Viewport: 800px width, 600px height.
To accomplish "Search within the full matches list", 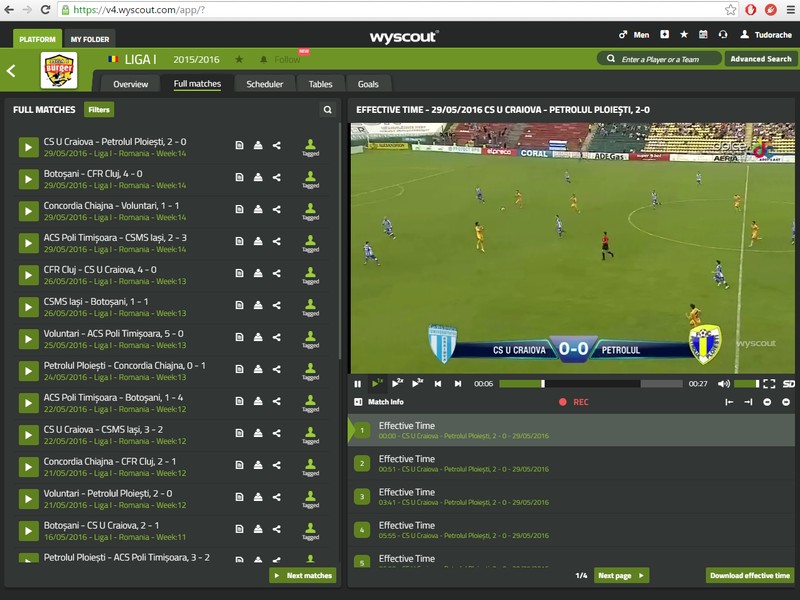I will (328, 110).
